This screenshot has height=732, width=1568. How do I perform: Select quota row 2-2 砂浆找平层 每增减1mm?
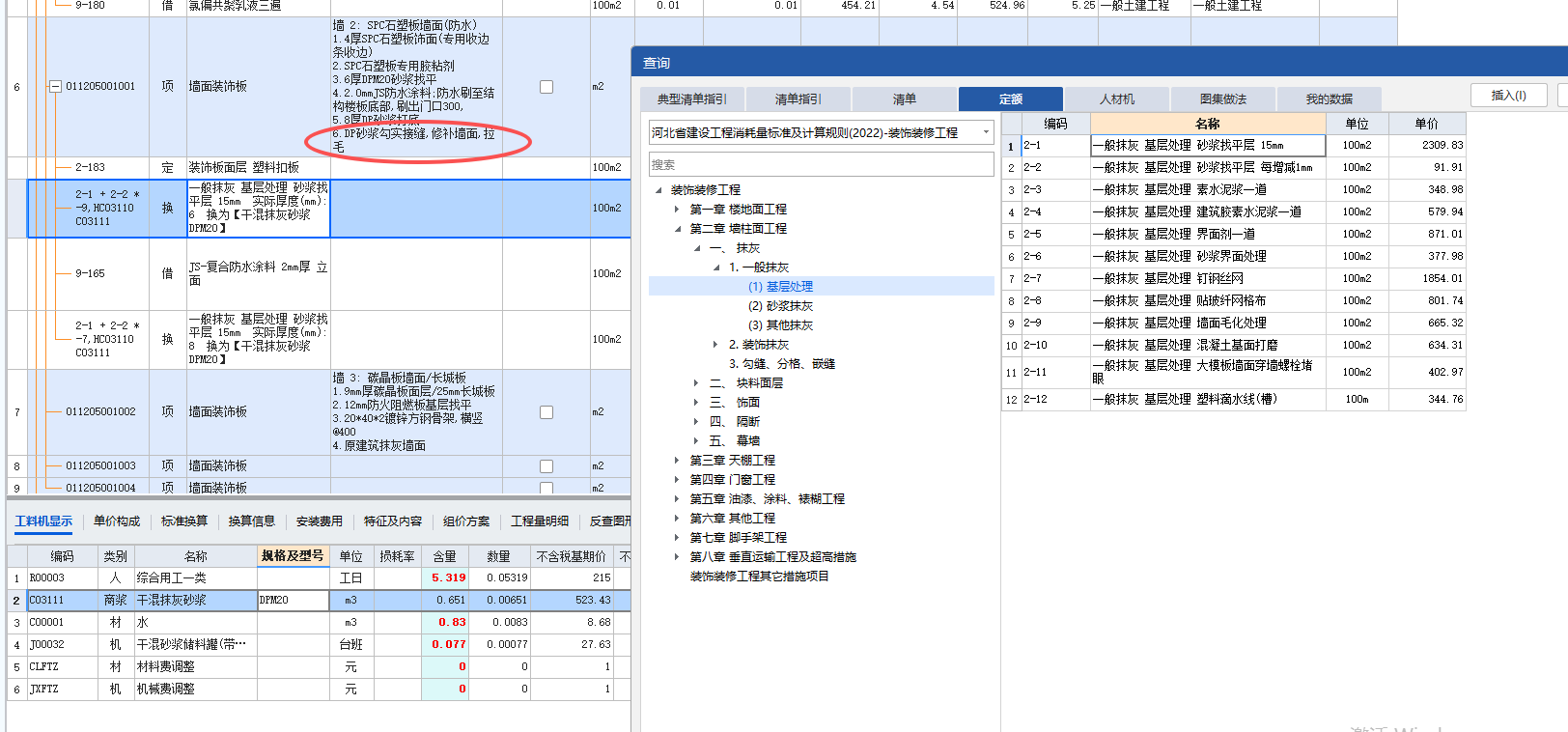(1234, 168)
